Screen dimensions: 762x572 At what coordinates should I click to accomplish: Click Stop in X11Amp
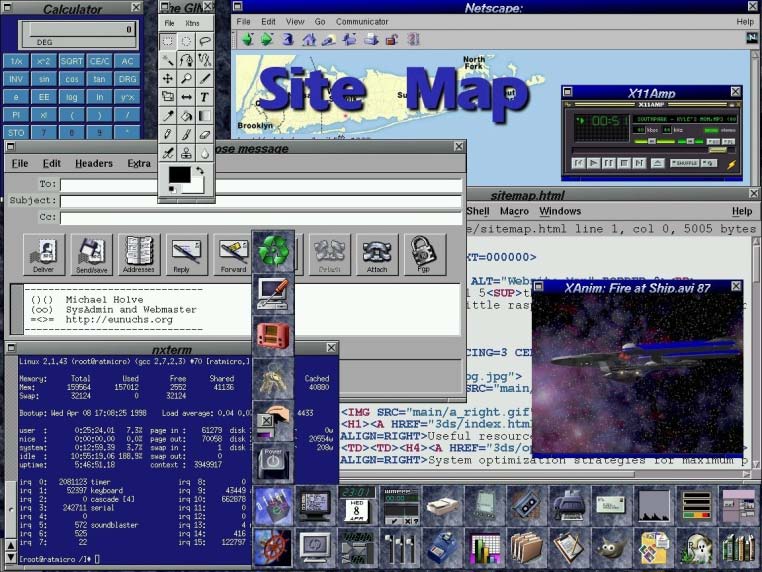pos(624,163)
